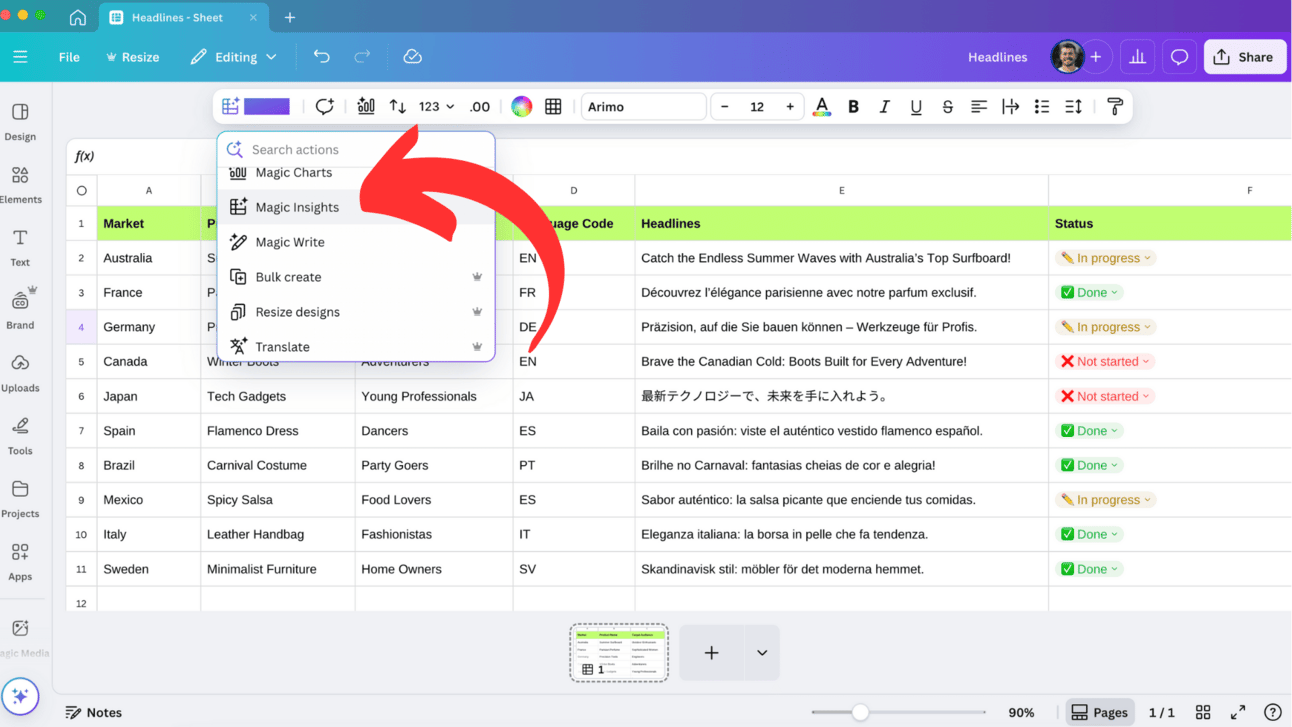The image size is (1292, 727).
Task: Click the cloud save status icon
Action: (412, 57)
